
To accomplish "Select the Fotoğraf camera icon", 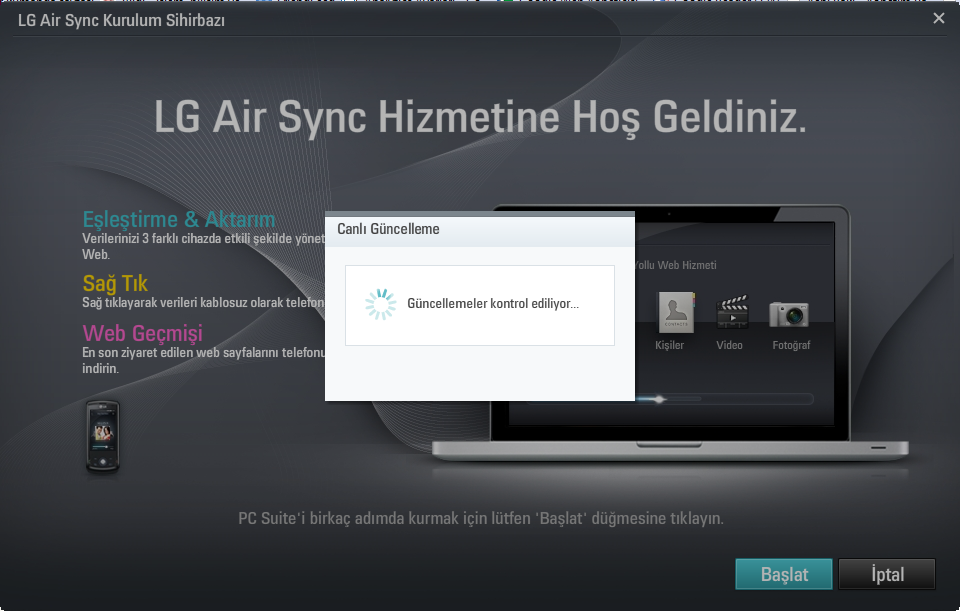I will tap(789, 314).
